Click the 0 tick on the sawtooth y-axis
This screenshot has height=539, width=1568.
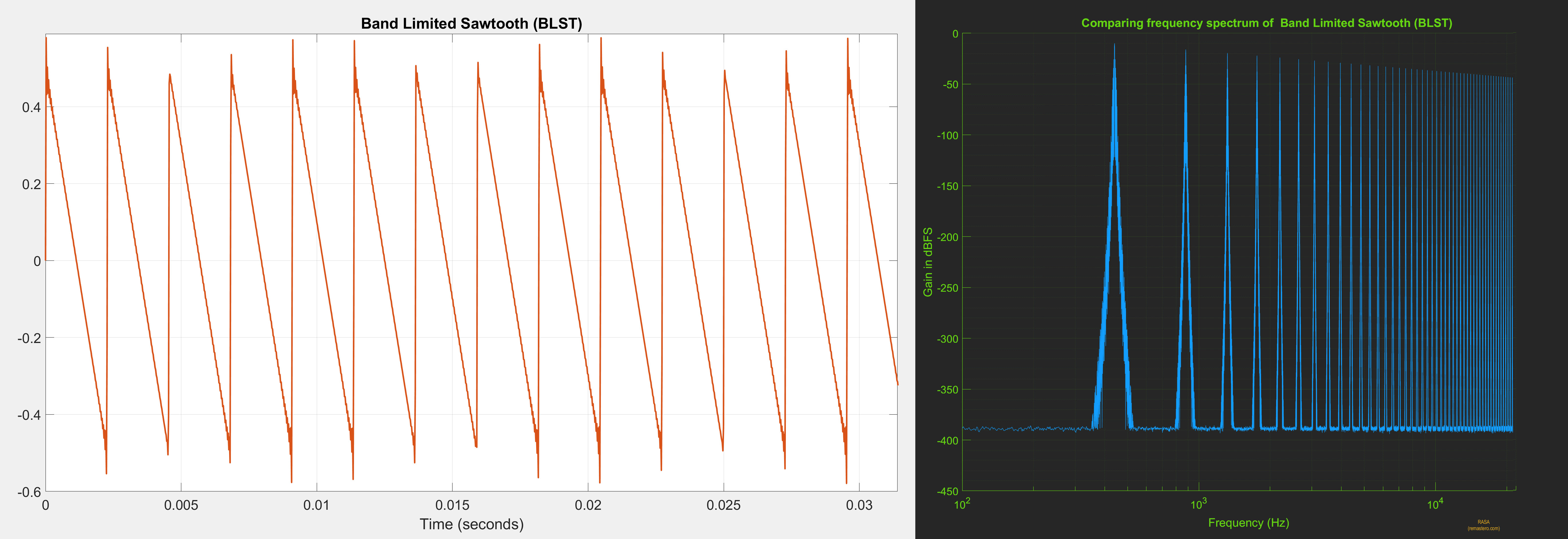click(x=37, y=261)
